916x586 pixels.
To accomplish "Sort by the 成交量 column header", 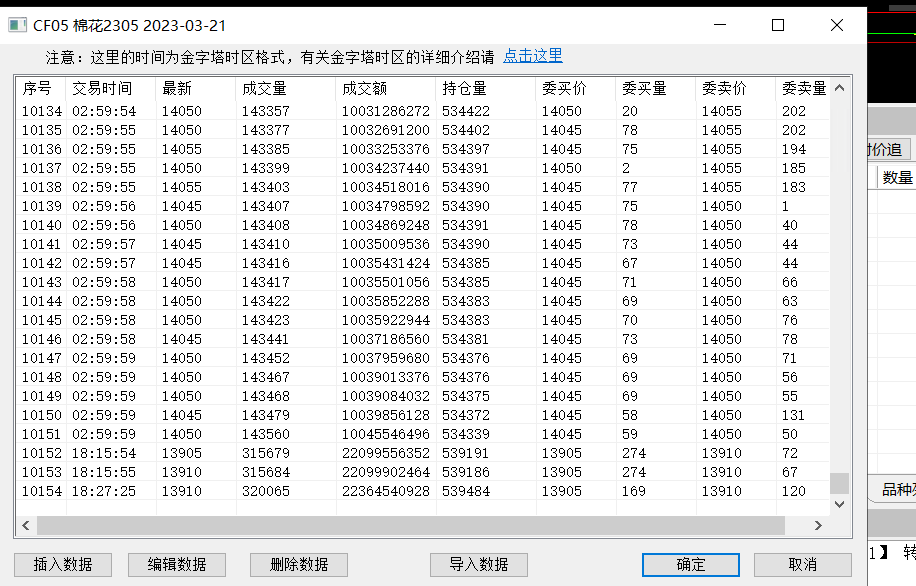I will coord(265,89).
